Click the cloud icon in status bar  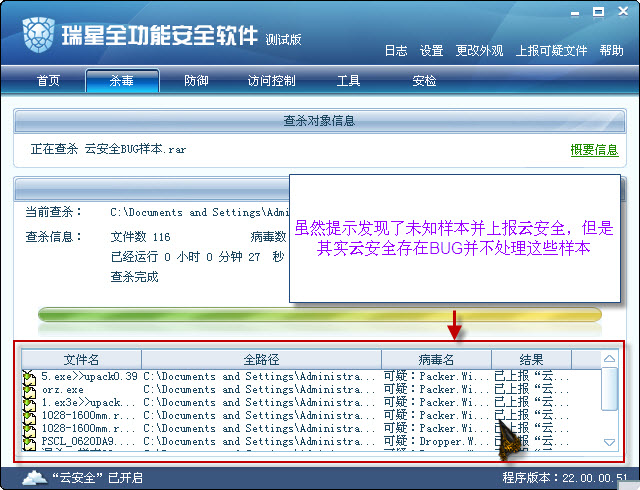click(35, 477)
